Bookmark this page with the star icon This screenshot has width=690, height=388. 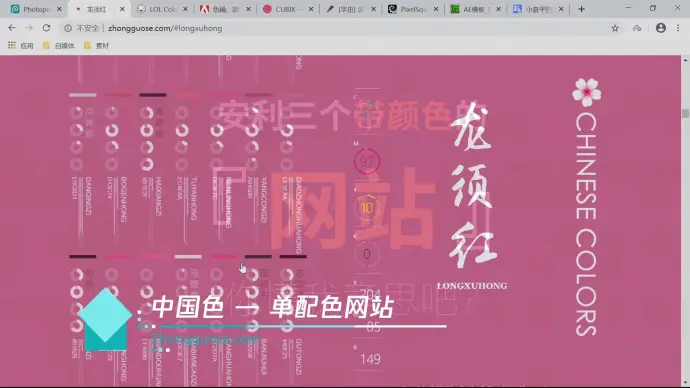click(x=615, y=28)
